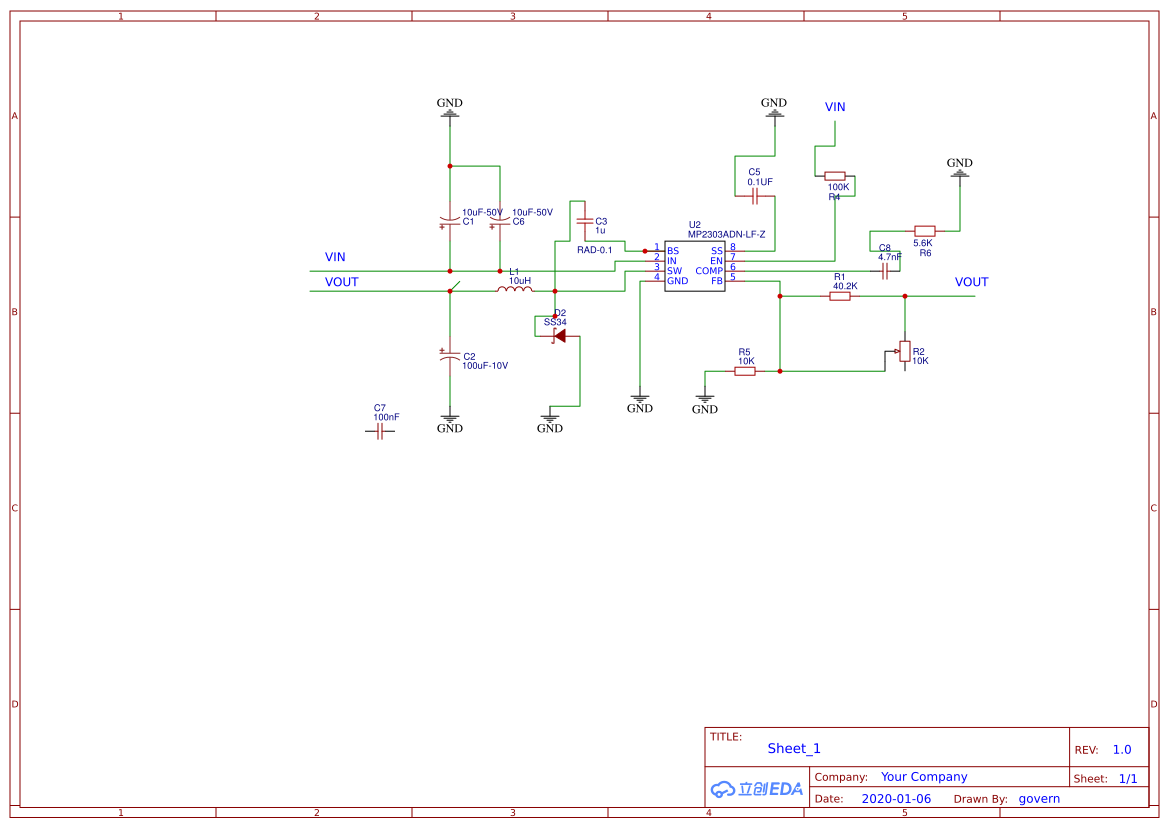The image size is (1169, 828).
Task: Click the SS pin label on U2
Action: pos(716,251)
